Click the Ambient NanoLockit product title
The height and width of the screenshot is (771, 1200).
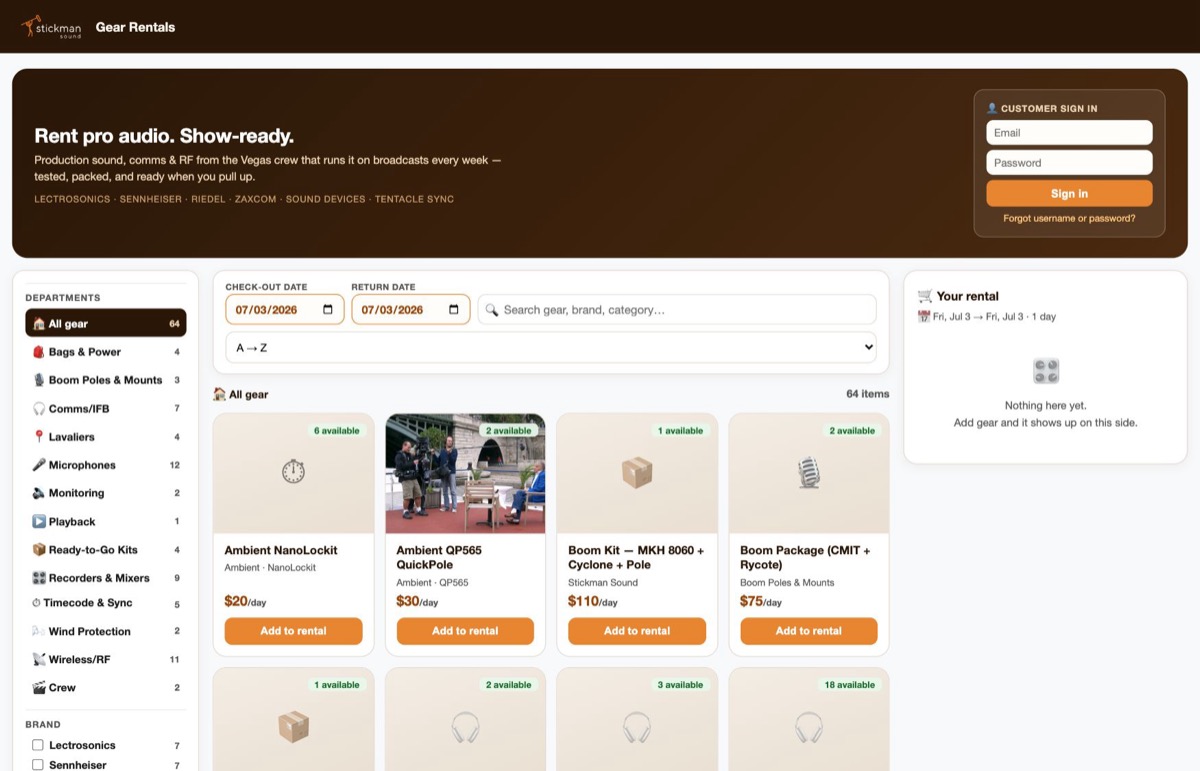(281, 550)
